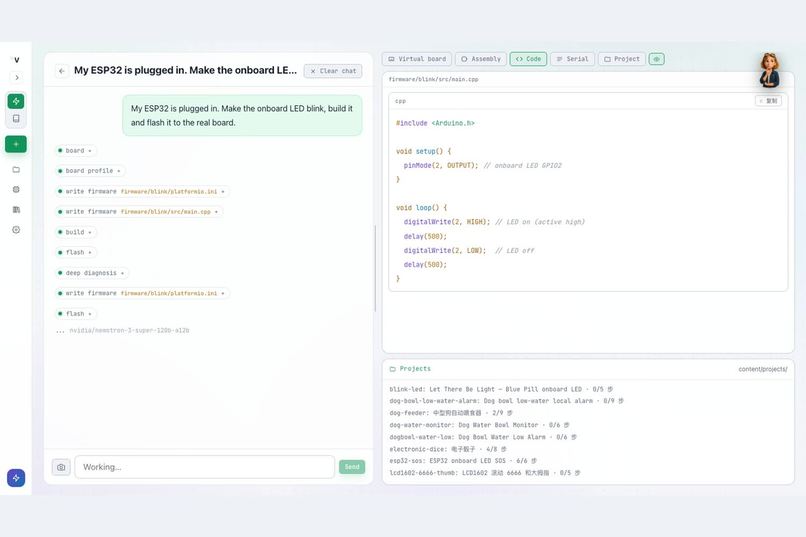The height and width of the screenshot is (537, 806).
Task: Open the book/docs icon below the lightning icon
Action: click(x=16, y=119)
